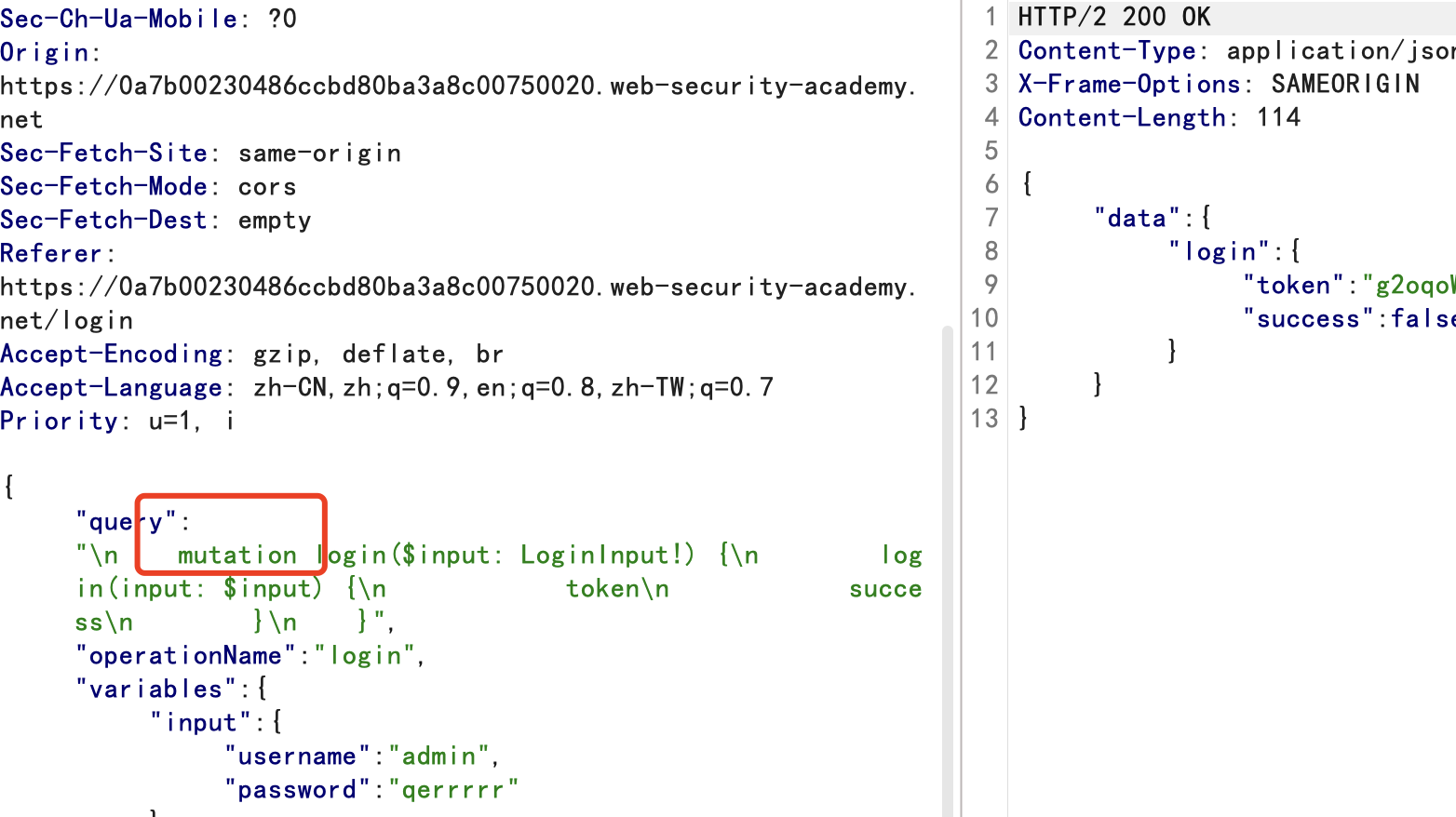The image size is (1456, 817).
Task: Click the X-Frame-Options response header
Action: point(1128,85)
